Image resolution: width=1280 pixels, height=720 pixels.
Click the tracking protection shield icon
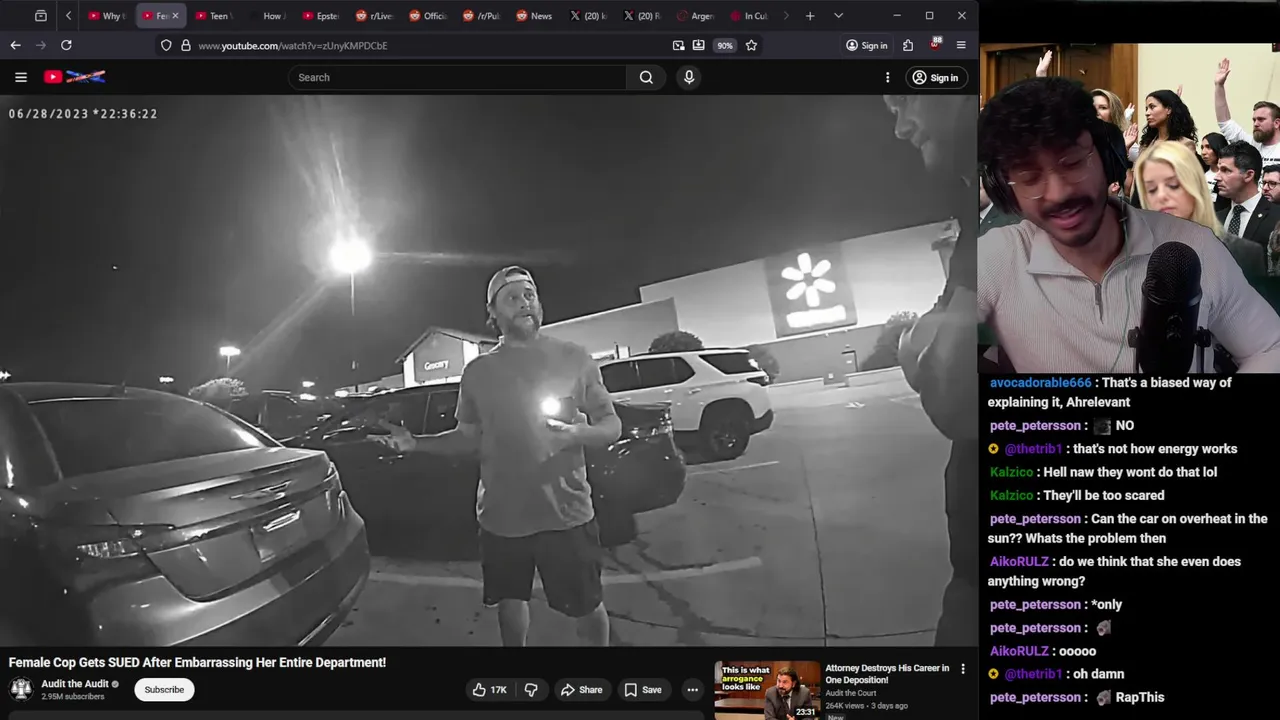[166, 45]
